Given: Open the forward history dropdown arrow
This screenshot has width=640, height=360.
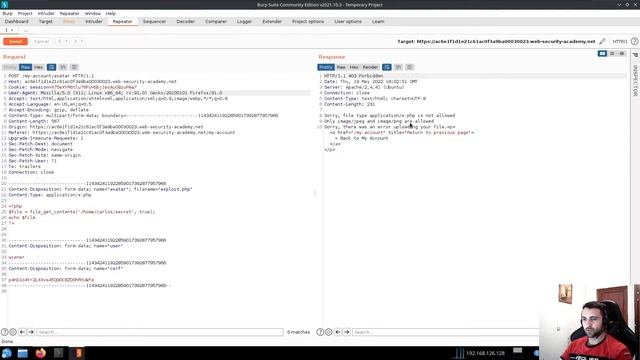Looking at the screenshot, I should click(82, 42).
